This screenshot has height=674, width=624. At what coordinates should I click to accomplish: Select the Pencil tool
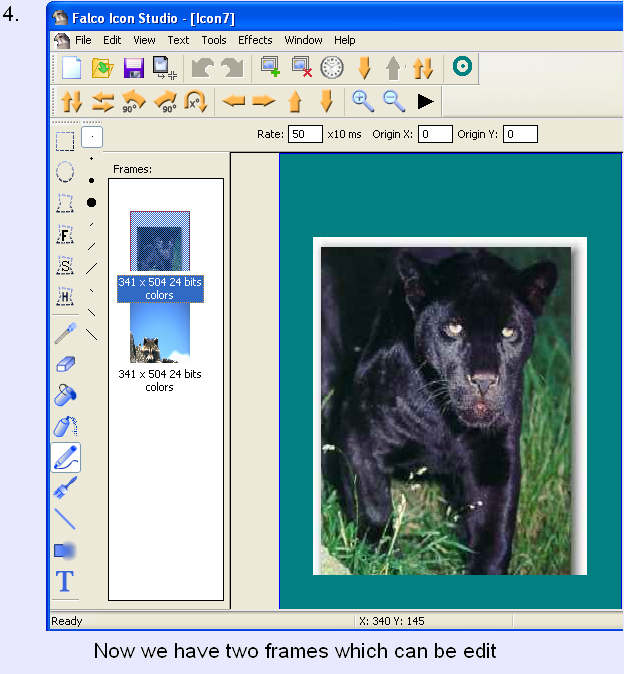coord(66,457)
